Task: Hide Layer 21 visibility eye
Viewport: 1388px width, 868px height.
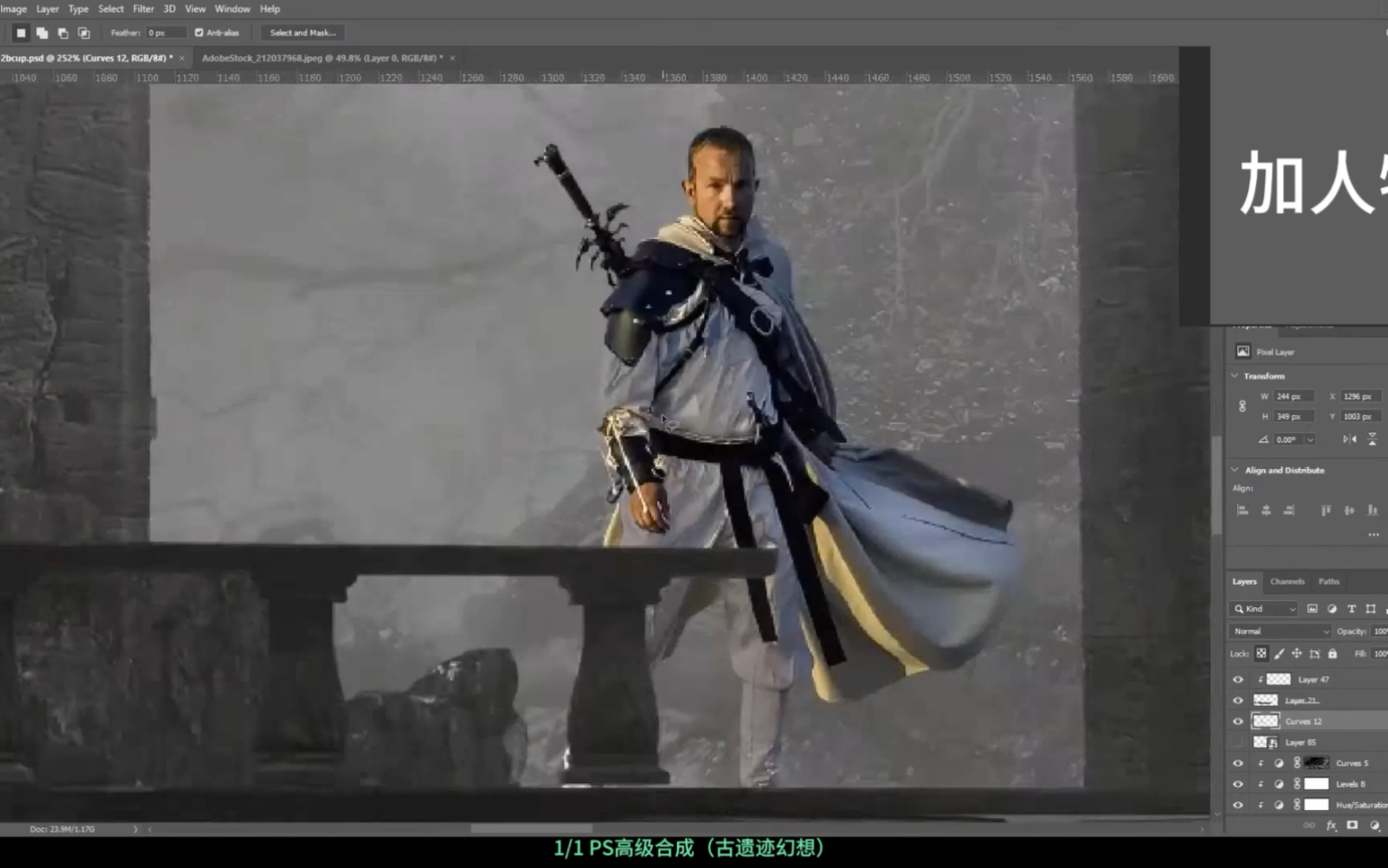Action: pos(1237,701)
